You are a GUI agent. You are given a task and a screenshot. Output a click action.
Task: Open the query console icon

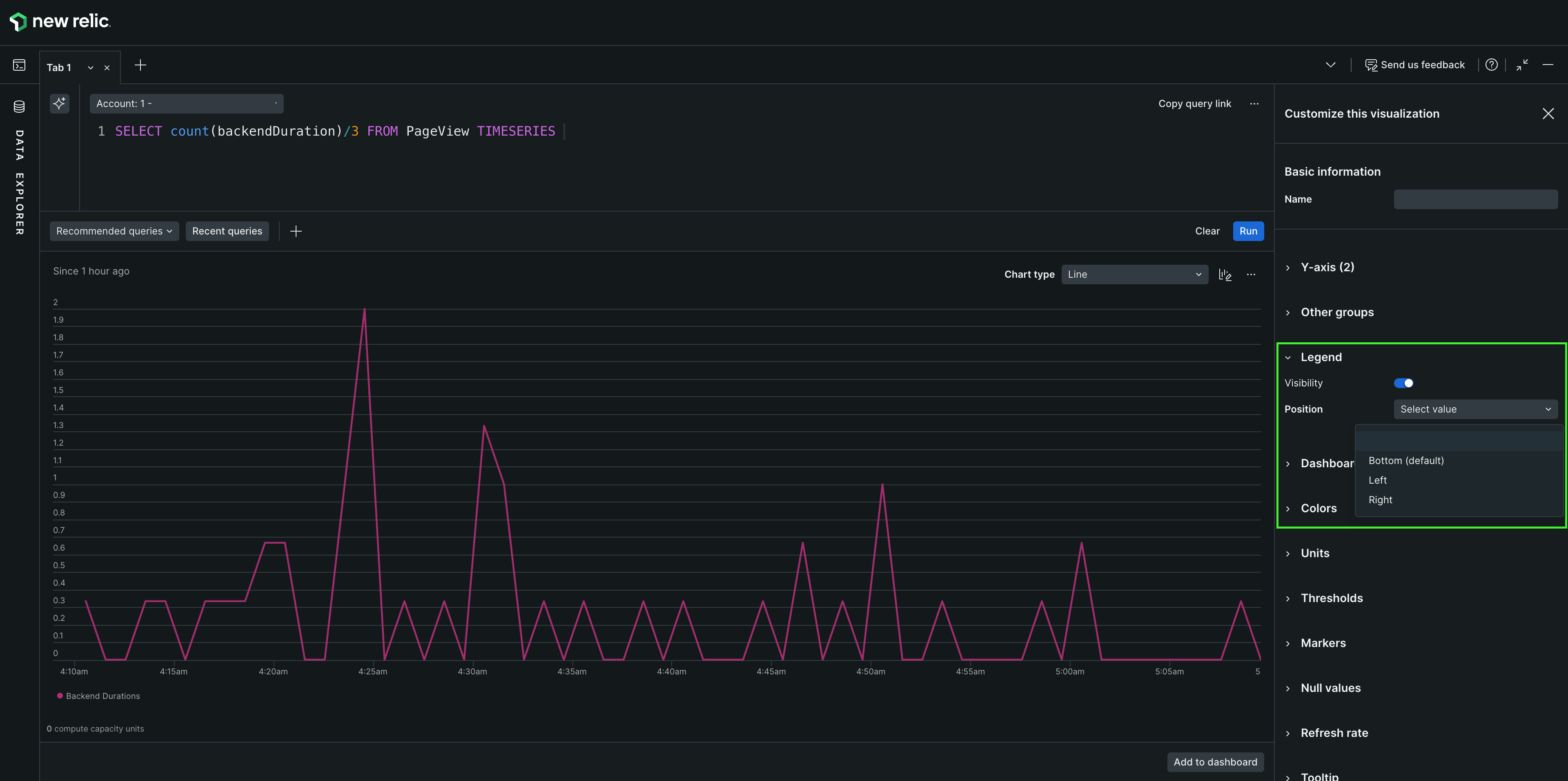pos(20,65)
